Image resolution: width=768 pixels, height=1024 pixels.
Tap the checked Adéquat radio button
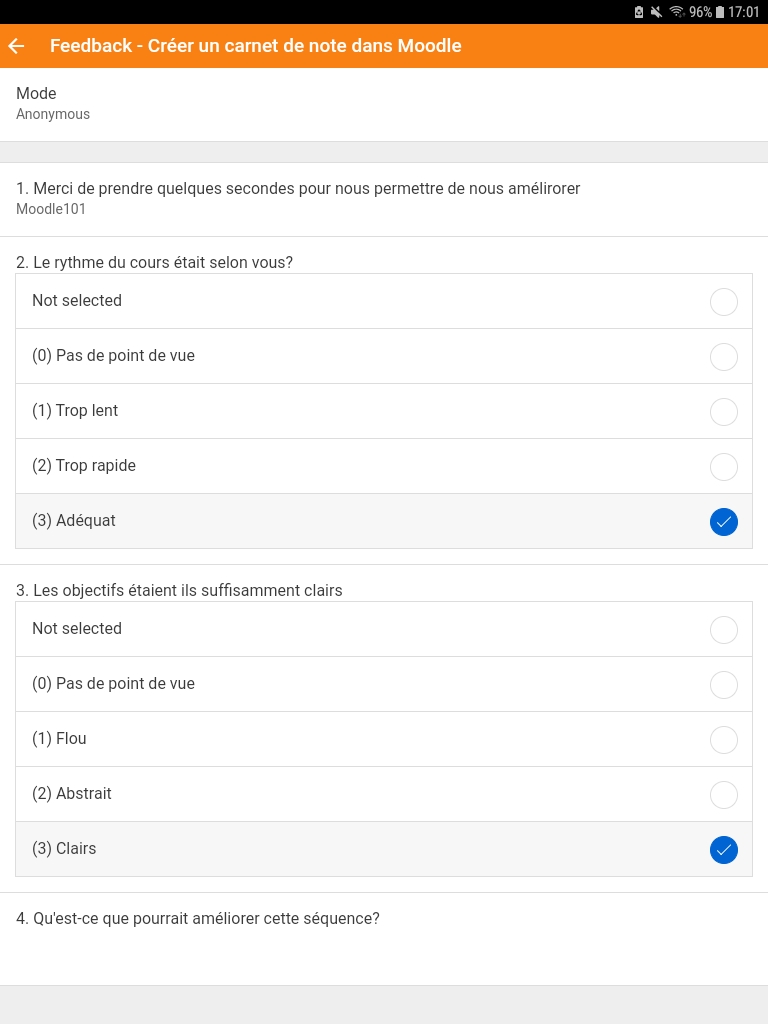[x=724, y=522]
